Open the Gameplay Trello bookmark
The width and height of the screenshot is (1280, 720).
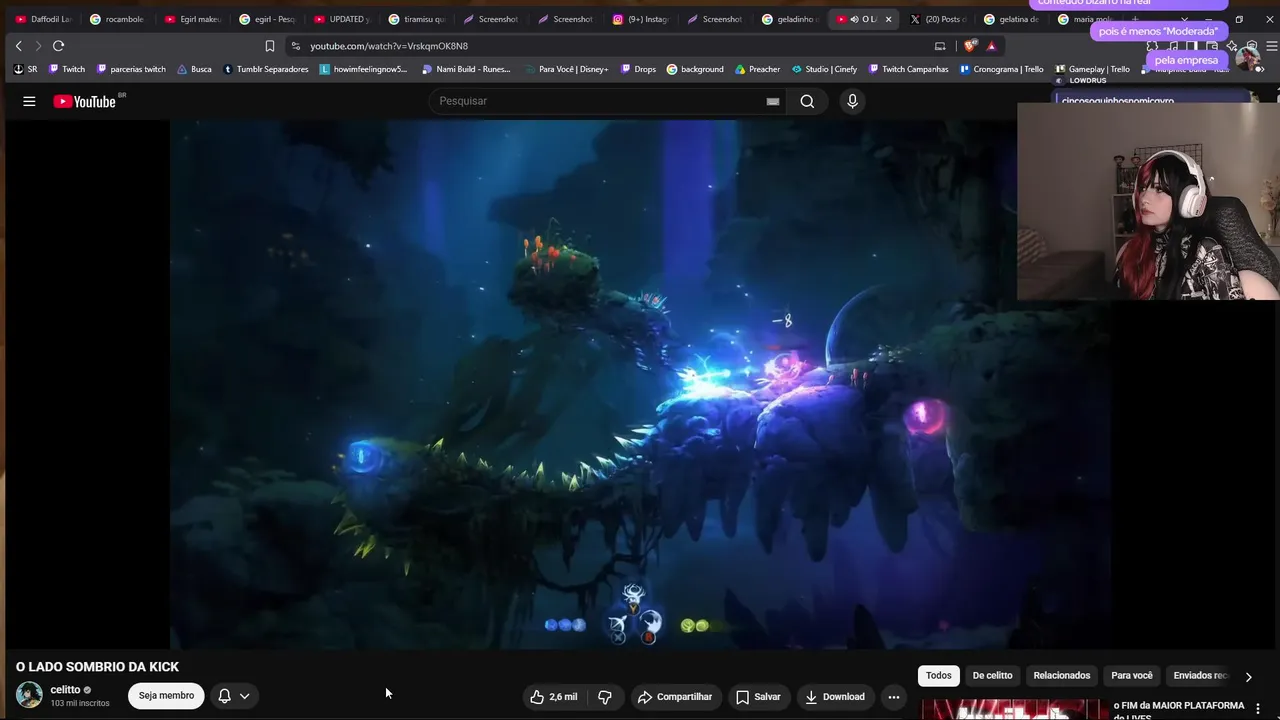point(1093,69)
